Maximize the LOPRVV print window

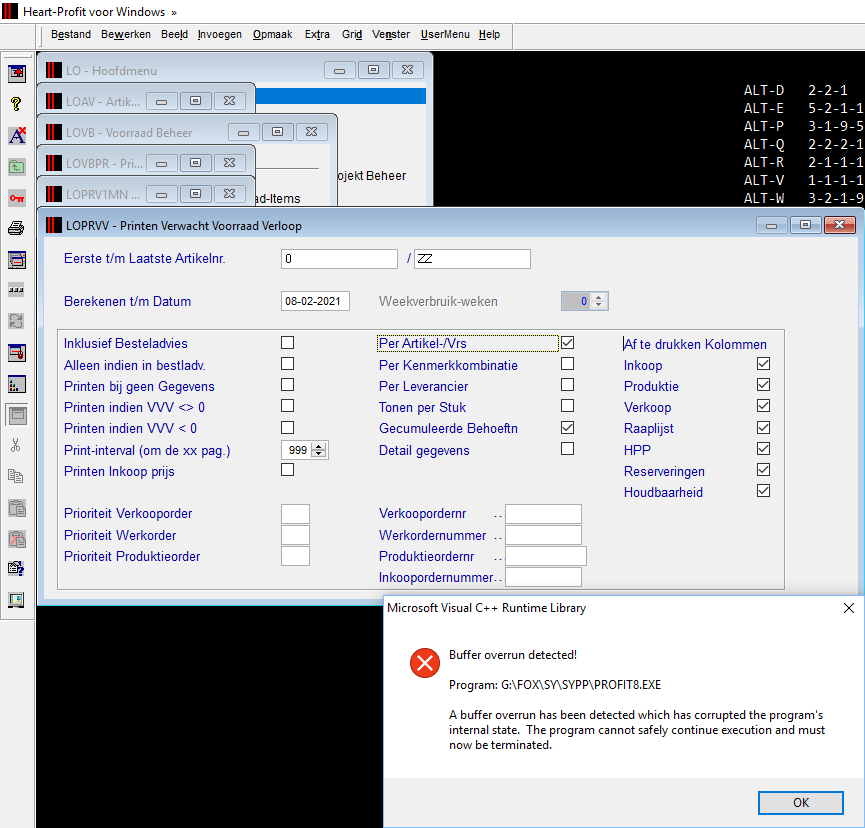tap(805, 225)
